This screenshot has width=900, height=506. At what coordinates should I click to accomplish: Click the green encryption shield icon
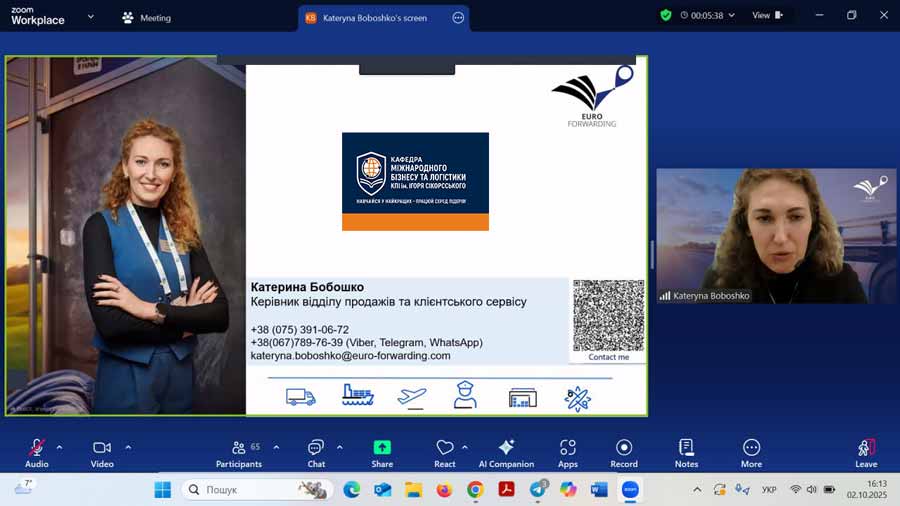coord(666,15)
